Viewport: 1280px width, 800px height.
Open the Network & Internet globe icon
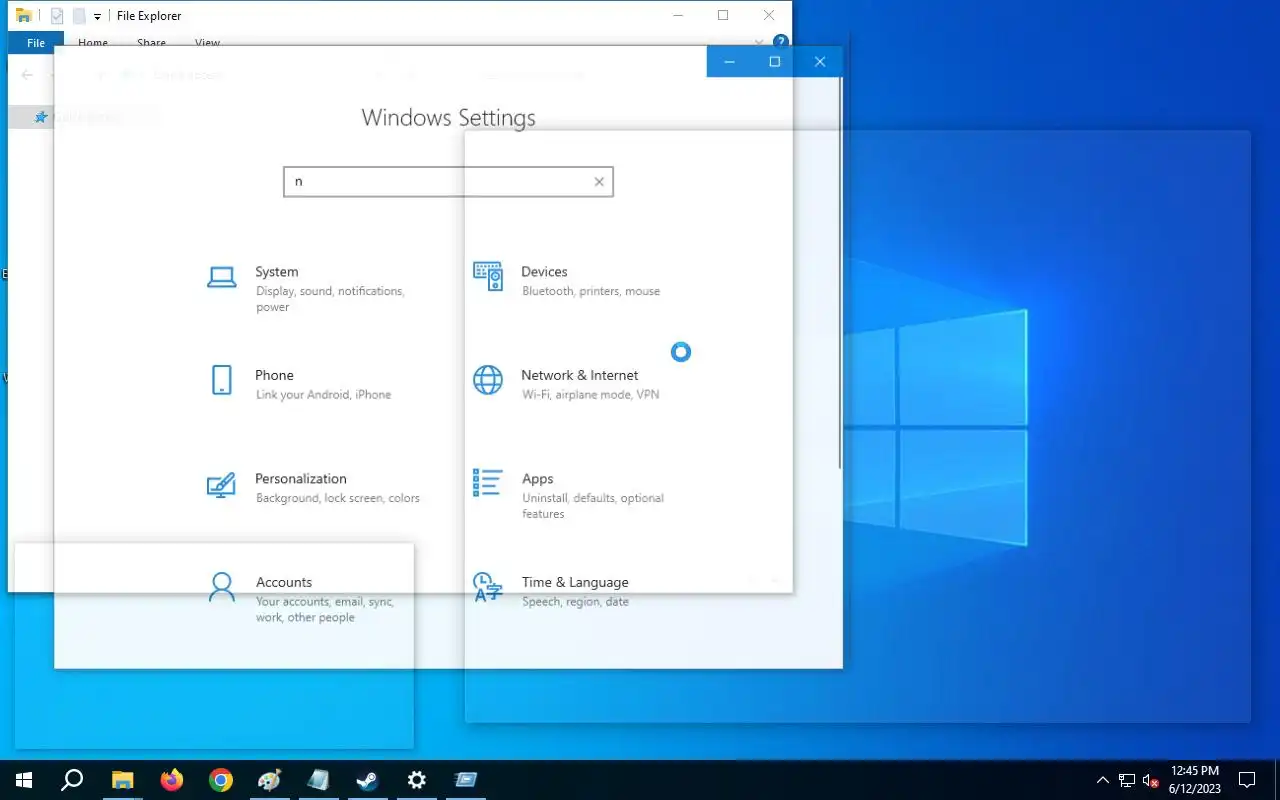[x=488, y=380]
